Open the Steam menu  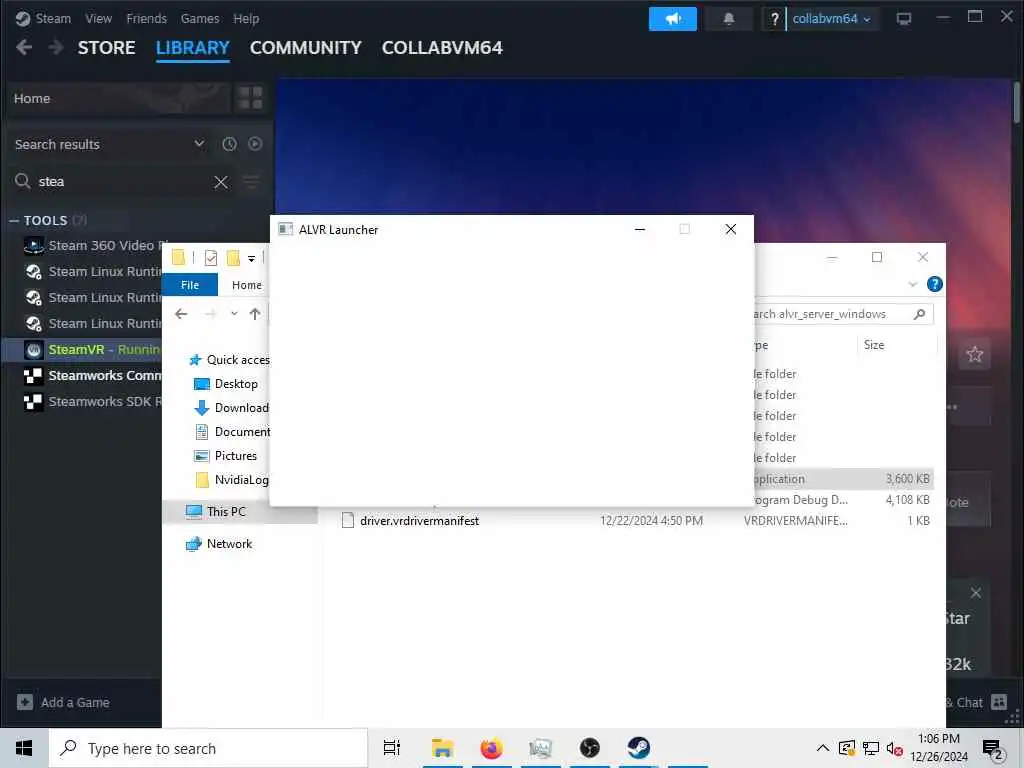(x=53, y=18)
